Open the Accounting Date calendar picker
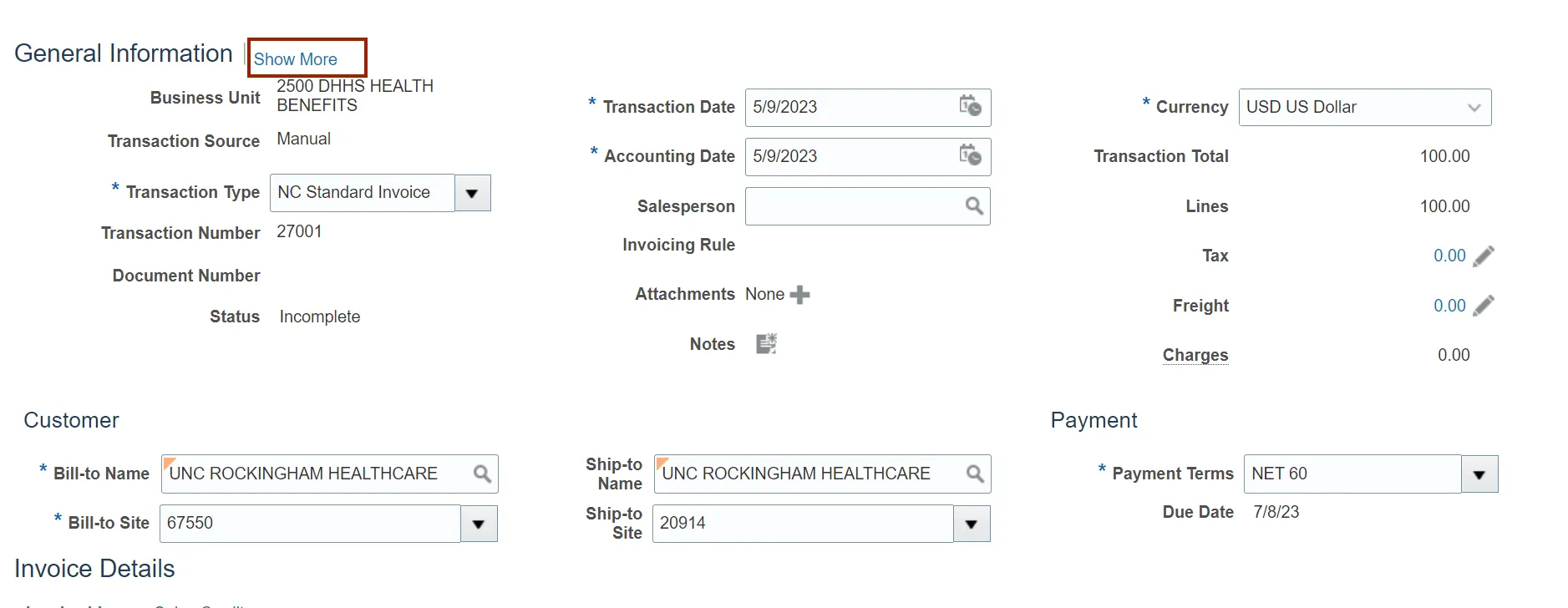This screenshot has width=1568, height=608. 970,155
